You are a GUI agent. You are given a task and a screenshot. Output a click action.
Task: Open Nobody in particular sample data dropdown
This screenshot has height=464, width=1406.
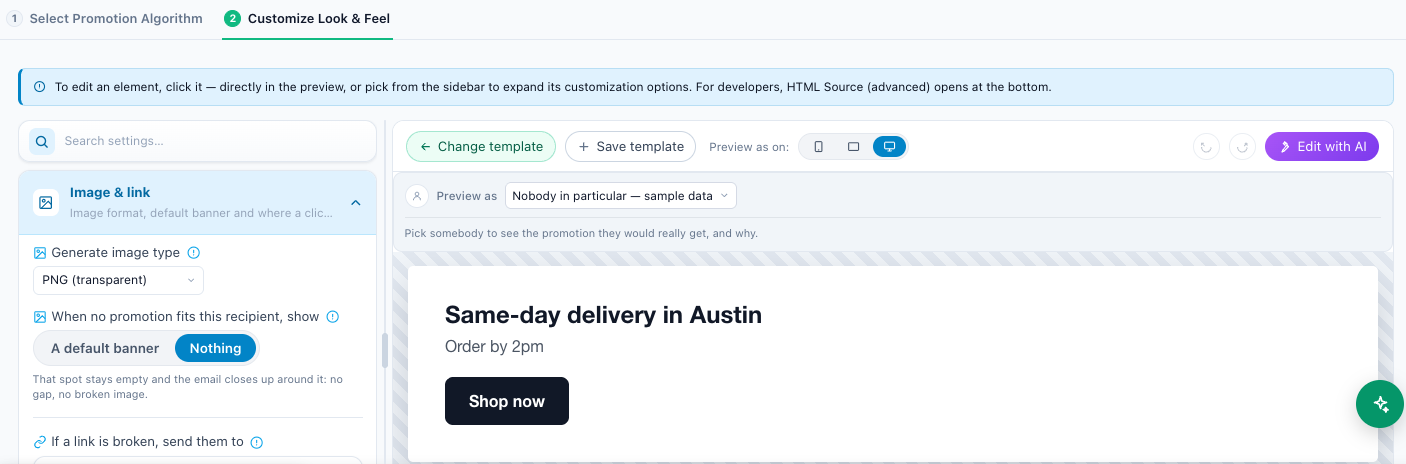point(621,196)
